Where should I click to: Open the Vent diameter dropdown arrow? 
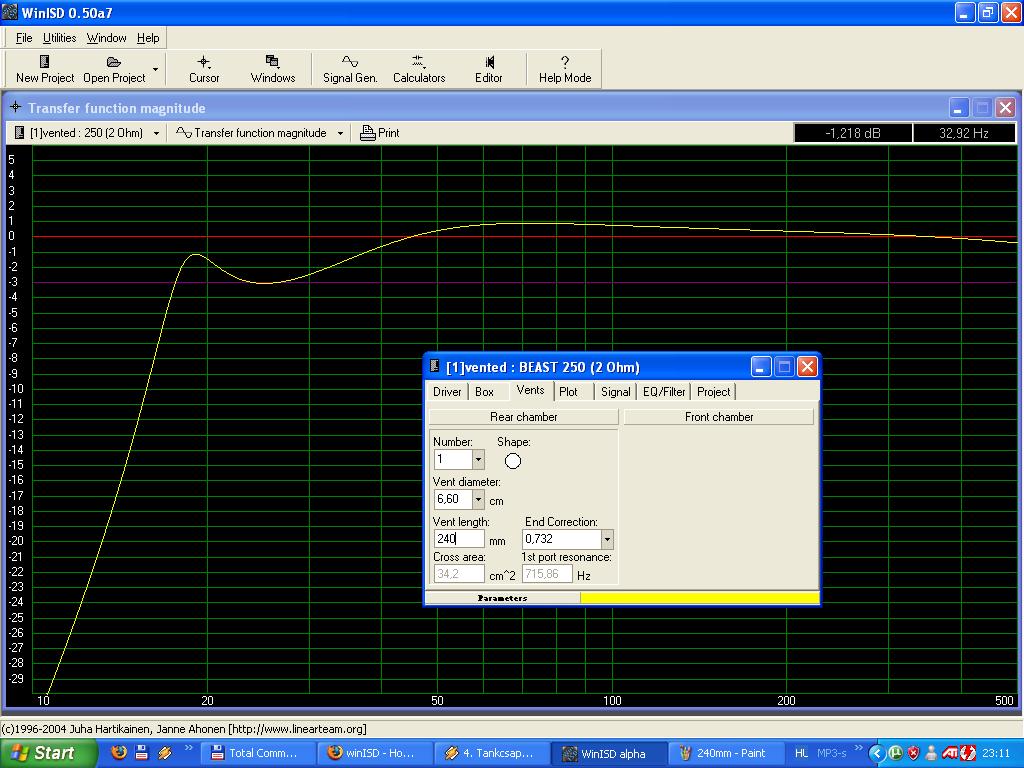pyautogui.click(x=478, y=499)
